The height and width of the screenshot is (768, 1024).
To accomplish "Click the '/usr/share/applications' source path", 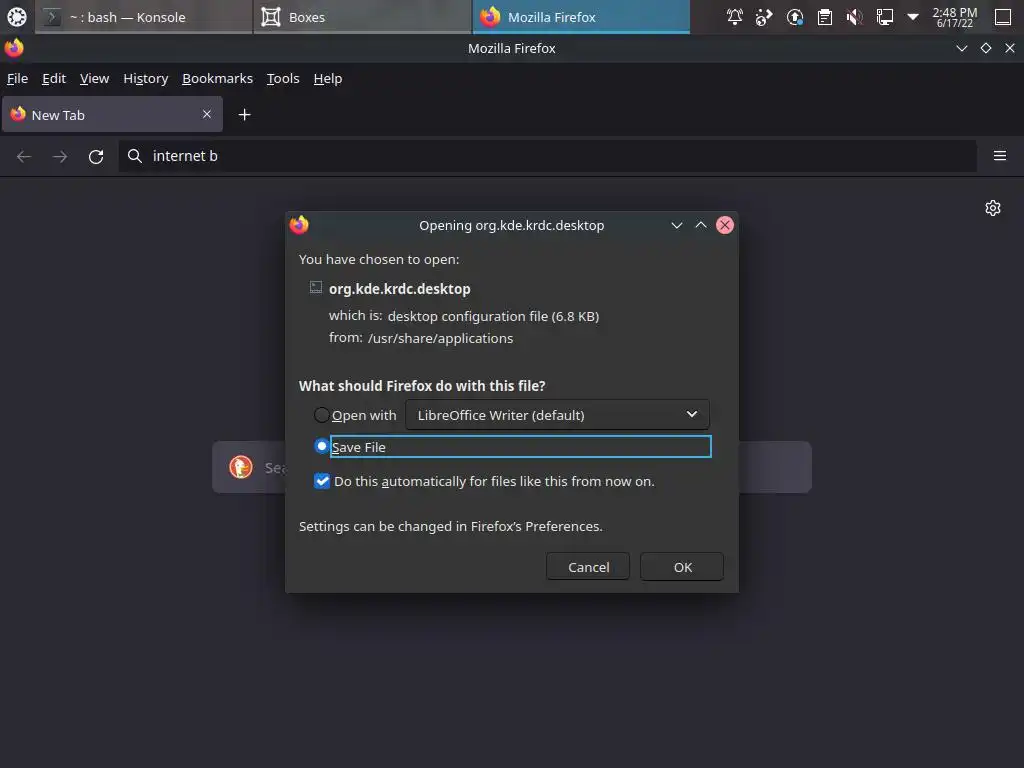I will (x=440, y=338).
